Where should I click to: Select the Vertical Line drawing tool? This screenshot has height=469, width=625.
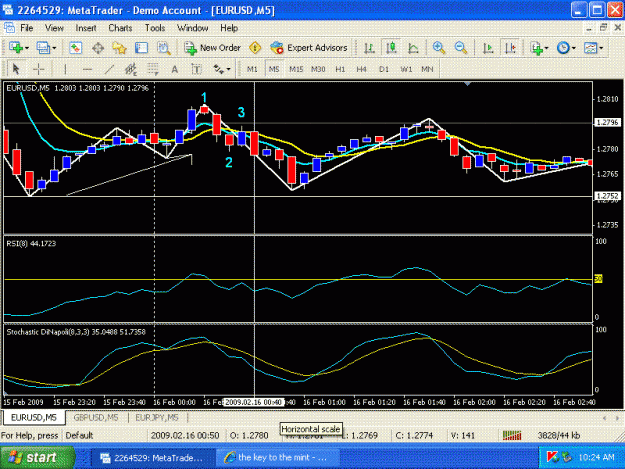[x=65, y=69]
